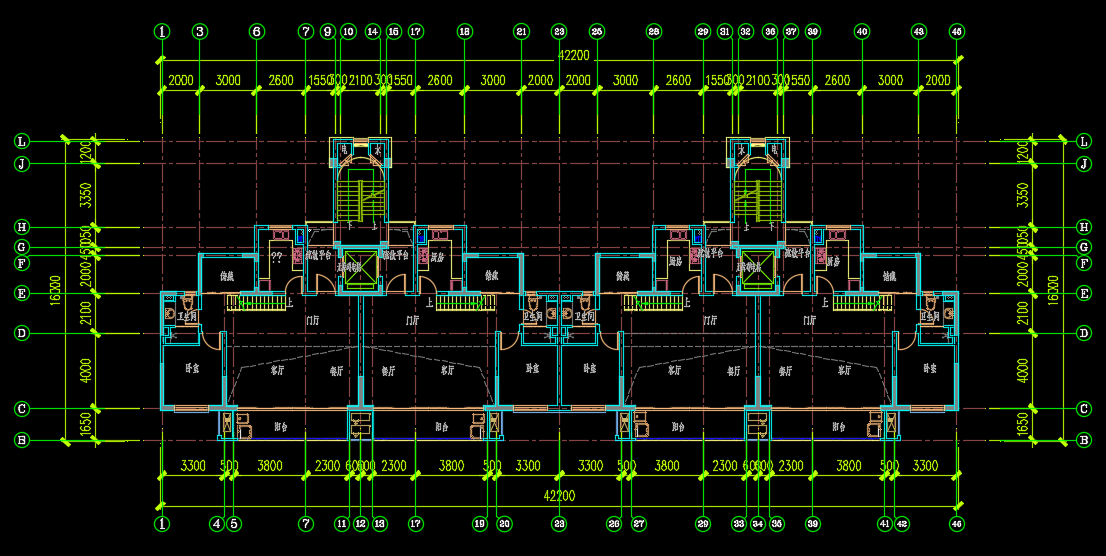Click grid axis bubble 40
The height and width of the screenshot is (556, 1106).
coord(861,32)
